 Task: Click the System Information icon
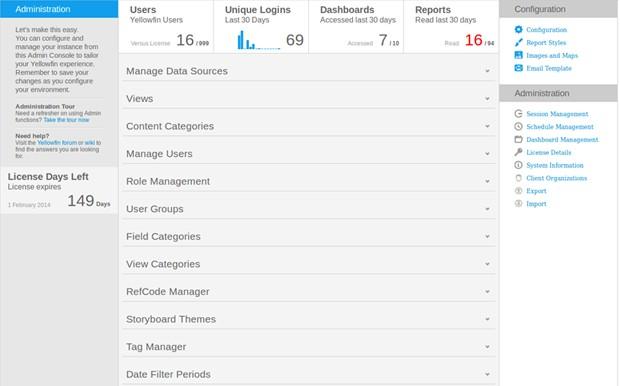coord(518,165)
